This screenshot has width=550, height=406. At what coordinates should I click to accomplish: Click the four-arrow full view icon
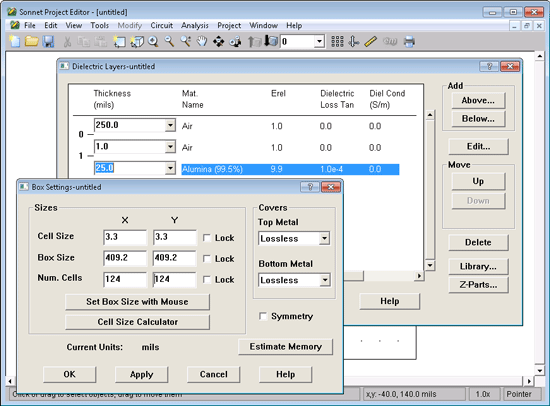coord(219,42)
